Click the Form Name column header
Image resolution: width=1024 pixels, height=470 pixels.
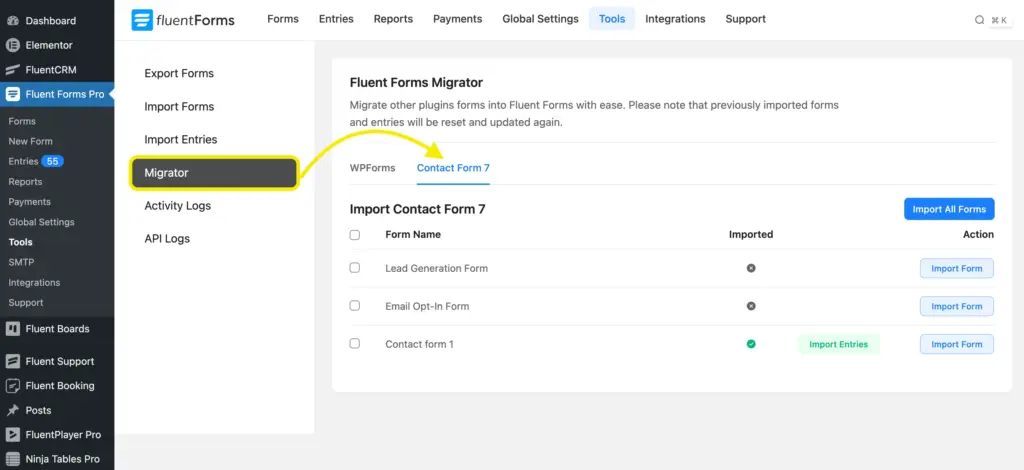[413, 234]
